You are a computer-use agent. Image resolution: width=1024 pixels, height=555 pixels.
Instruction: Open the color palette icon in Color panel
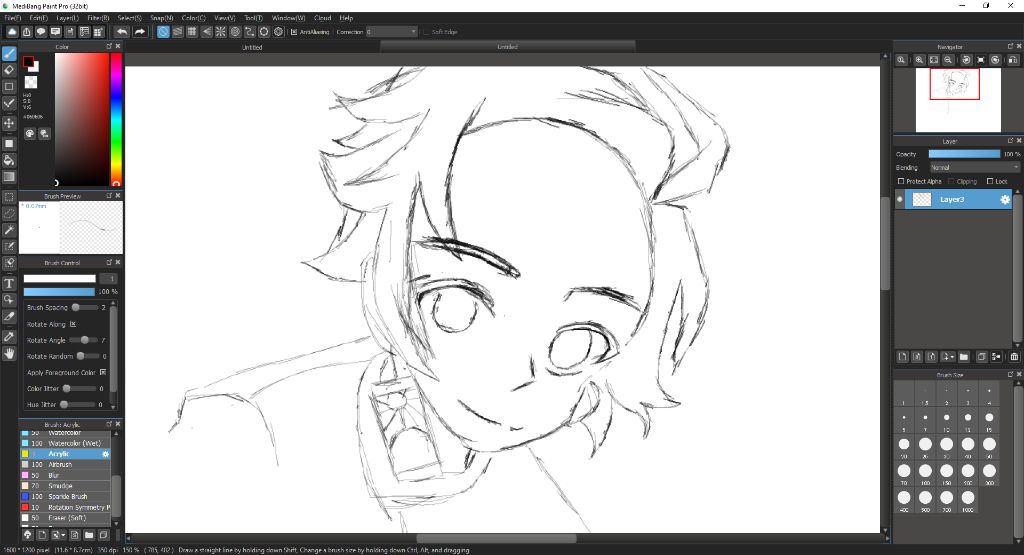[30, 134]
